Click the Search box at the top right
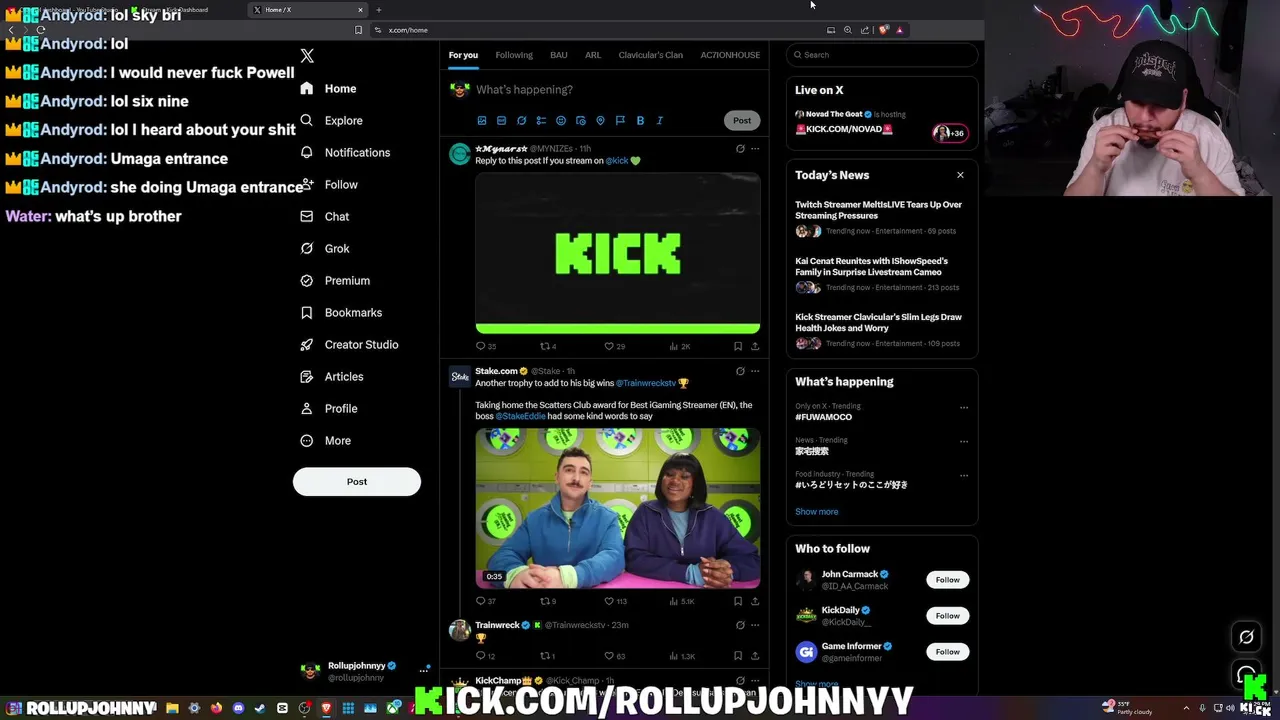 click(882, 55)
